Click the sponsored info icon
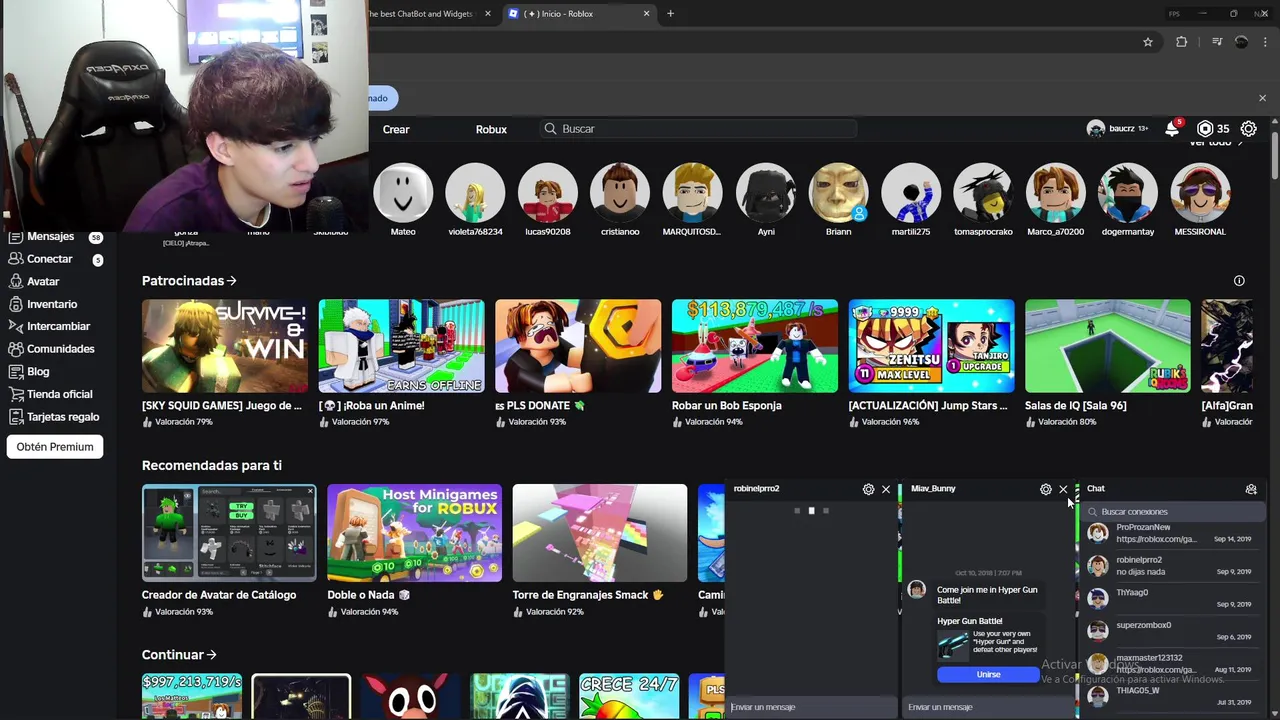The image size is (1280, 720). 1239,281
